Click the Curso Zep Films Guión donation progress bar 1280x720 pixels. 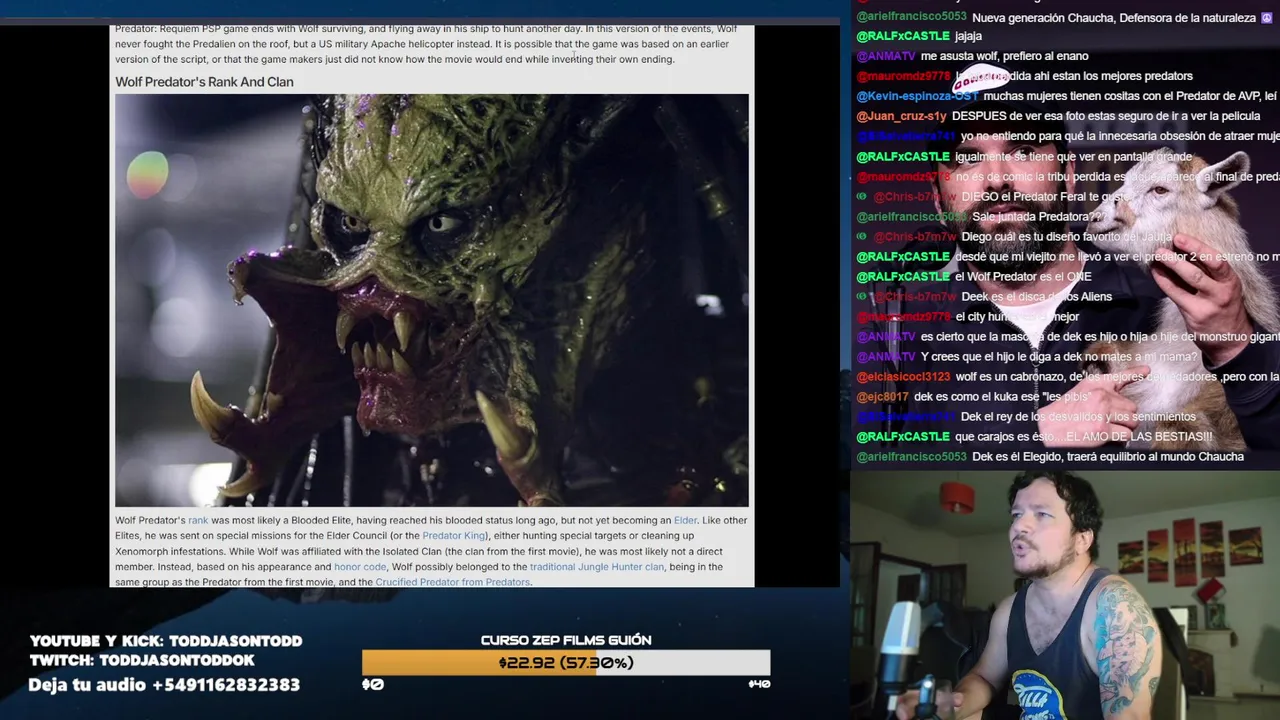[x=566, y=662]
